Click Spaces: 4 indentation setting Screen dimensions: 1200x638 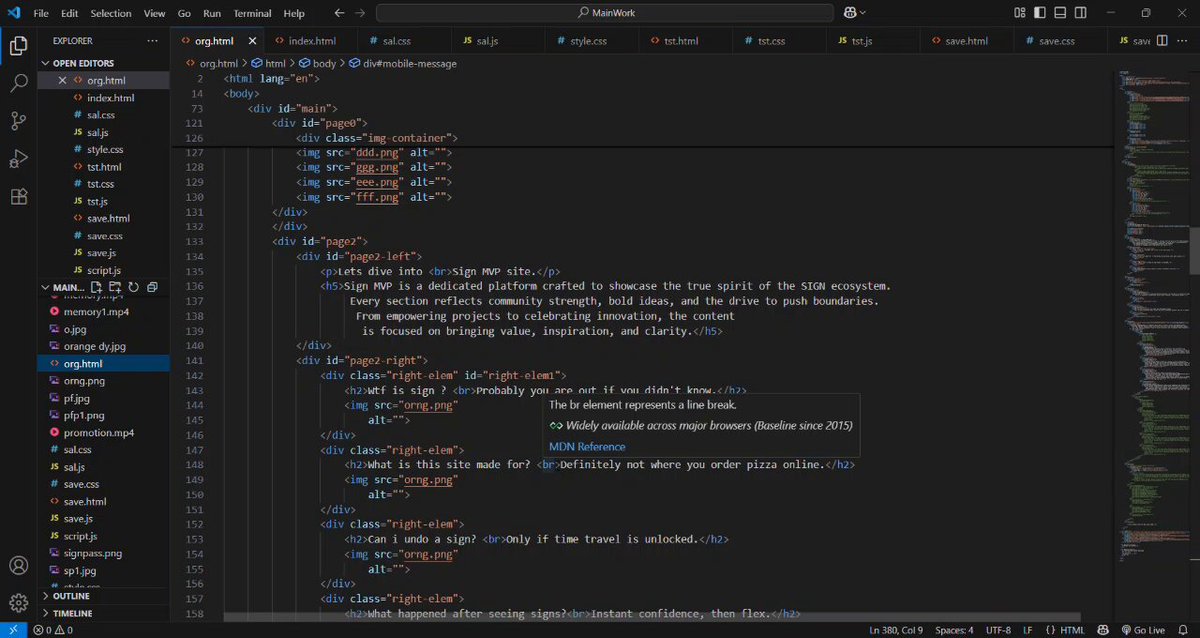click(954, 630)
